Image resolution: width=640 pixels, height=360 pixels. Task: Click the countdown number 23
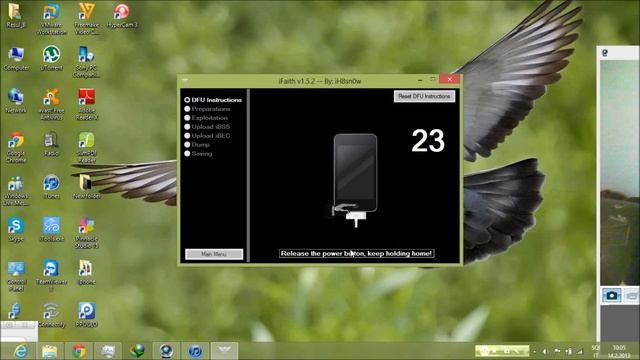point(428,141)
